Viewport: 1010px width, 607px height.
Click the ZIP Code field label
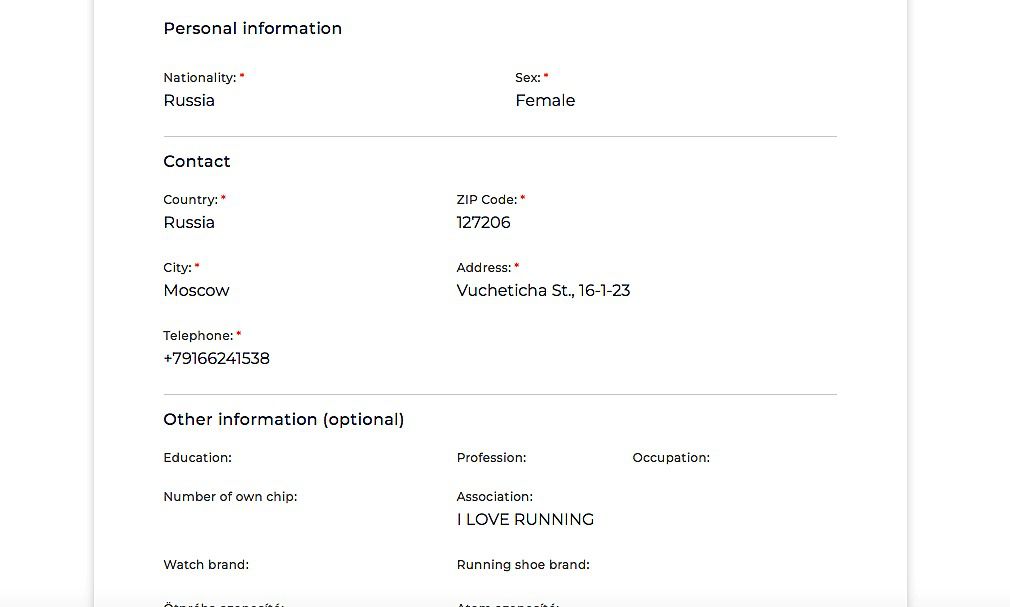click(x=487, y=200)
